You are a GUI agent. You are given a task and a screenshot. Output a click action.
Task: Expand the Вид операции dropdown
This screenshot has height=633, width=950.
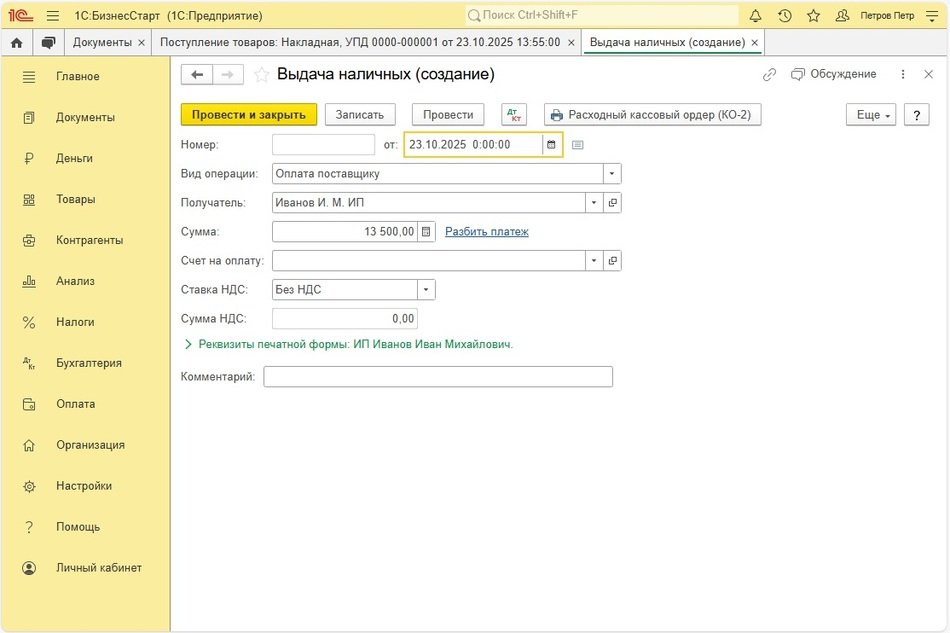(x=611, y=174)
